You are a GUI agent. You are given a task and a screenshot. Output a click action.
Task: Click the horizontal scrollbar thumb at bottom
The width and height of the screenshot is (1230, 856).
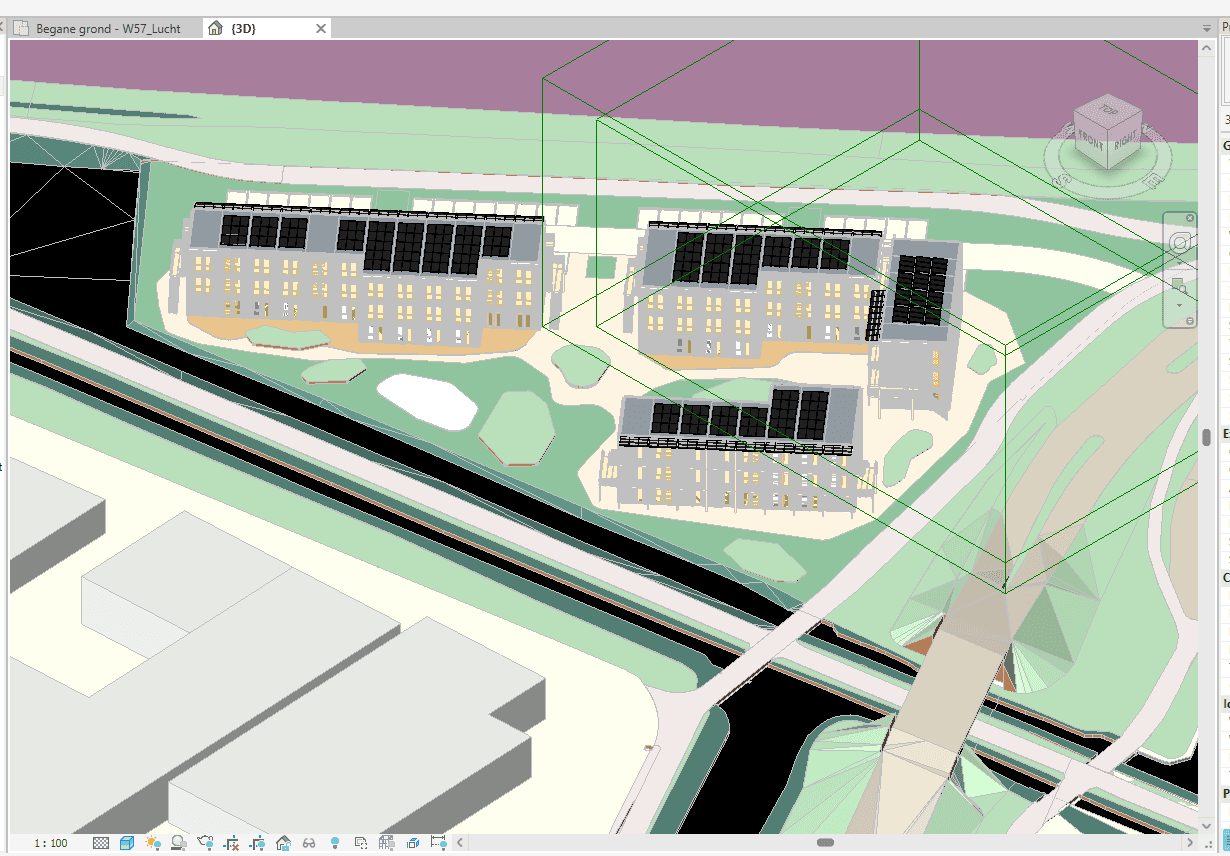[x=825, y=843]
